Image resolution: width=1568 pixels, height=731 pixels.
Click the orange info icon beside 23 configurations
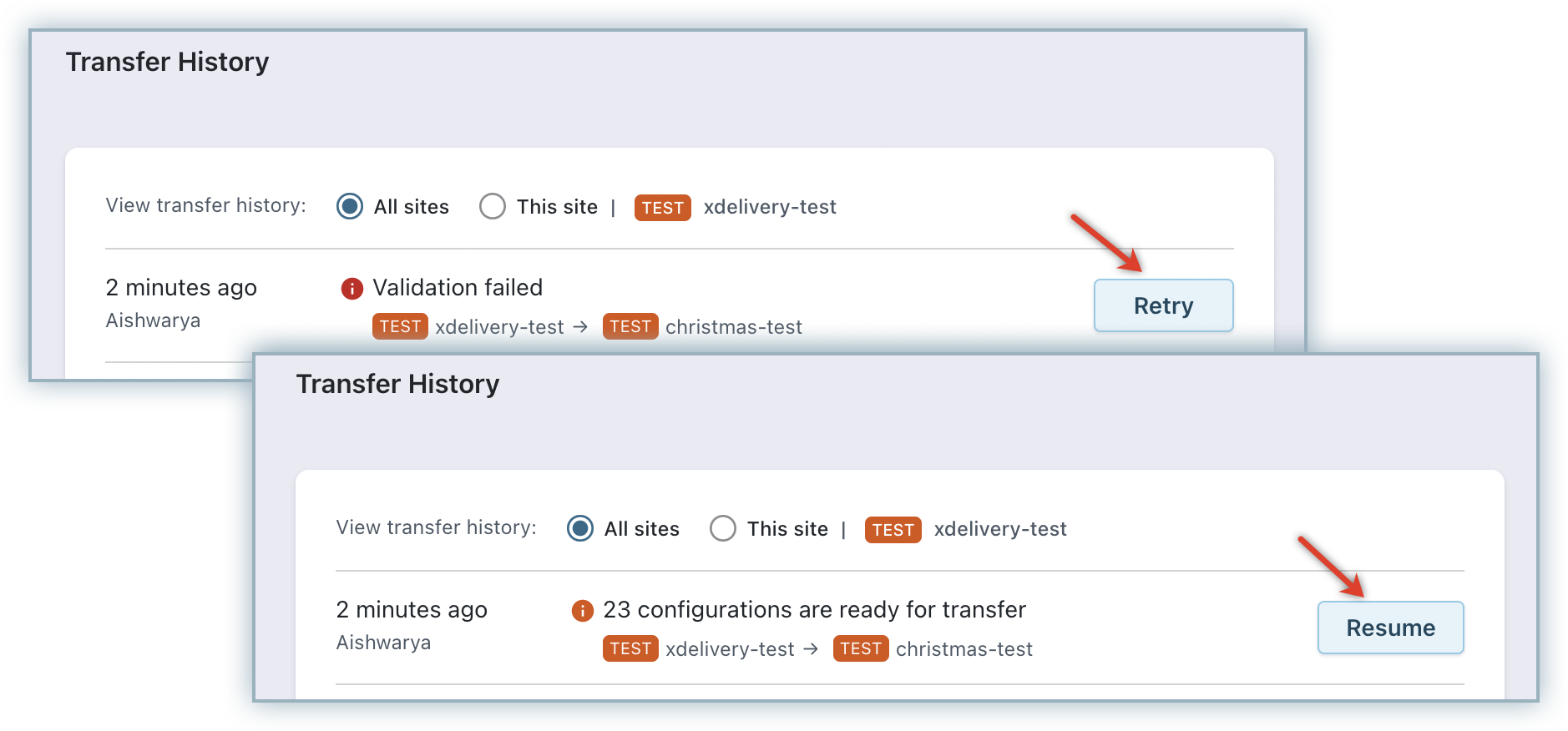tap(582, 611)
